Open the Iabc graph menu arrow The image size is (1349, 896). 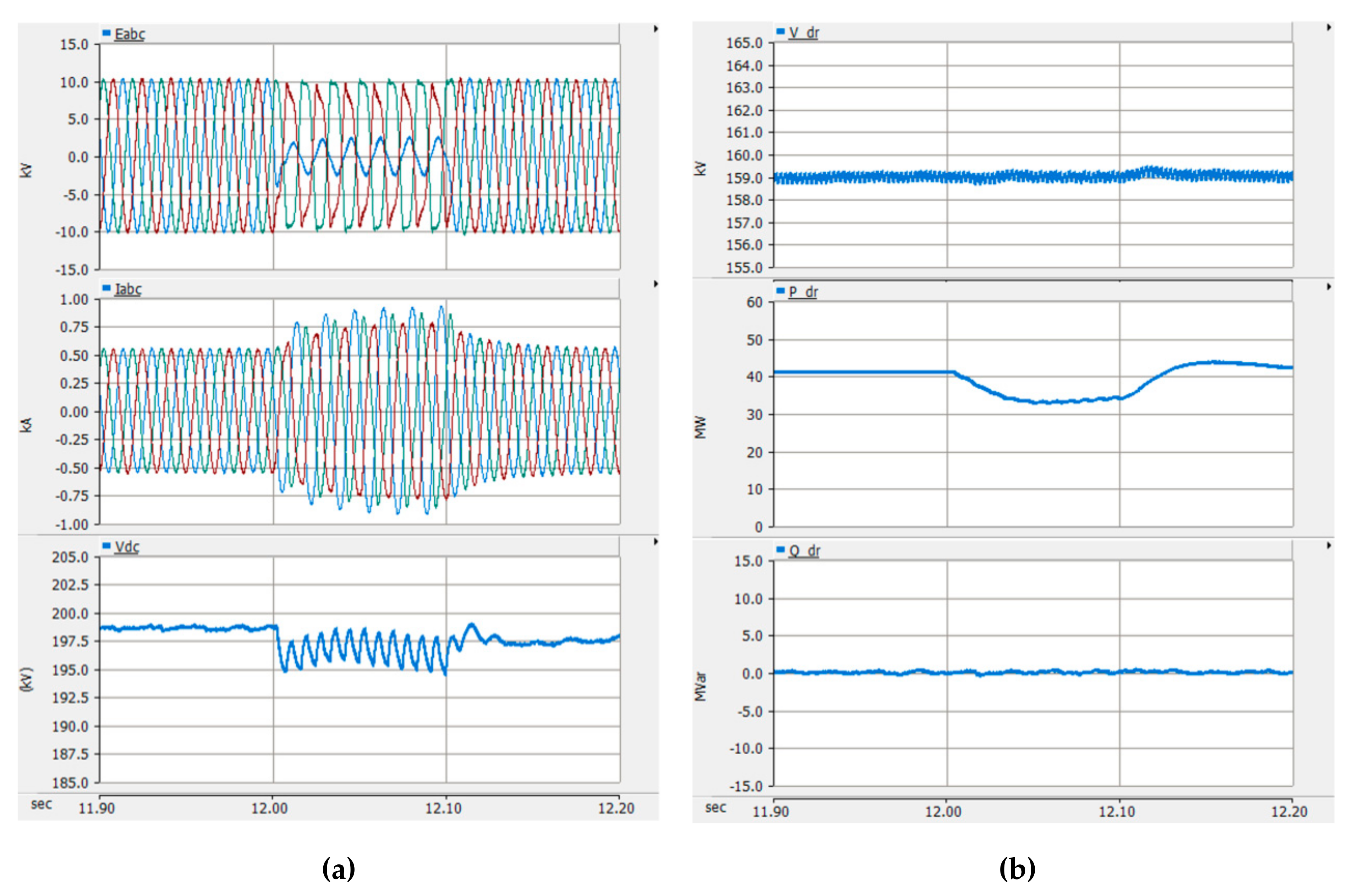[x=656, y=284]
